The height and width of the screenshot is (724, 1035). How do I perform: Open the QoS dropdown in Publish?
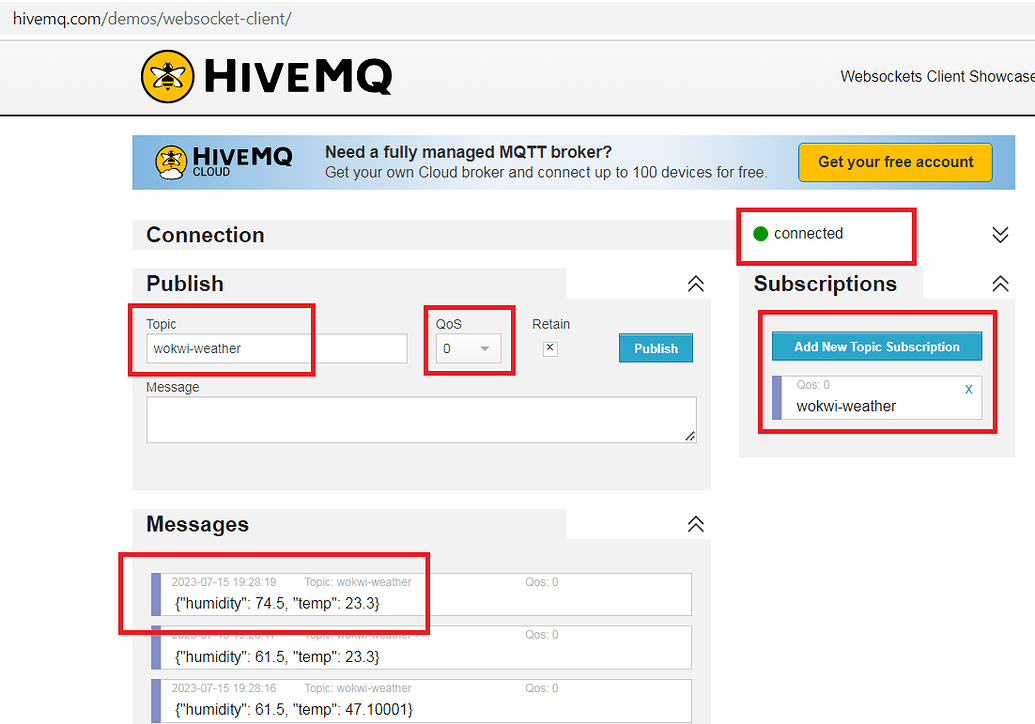468,348
